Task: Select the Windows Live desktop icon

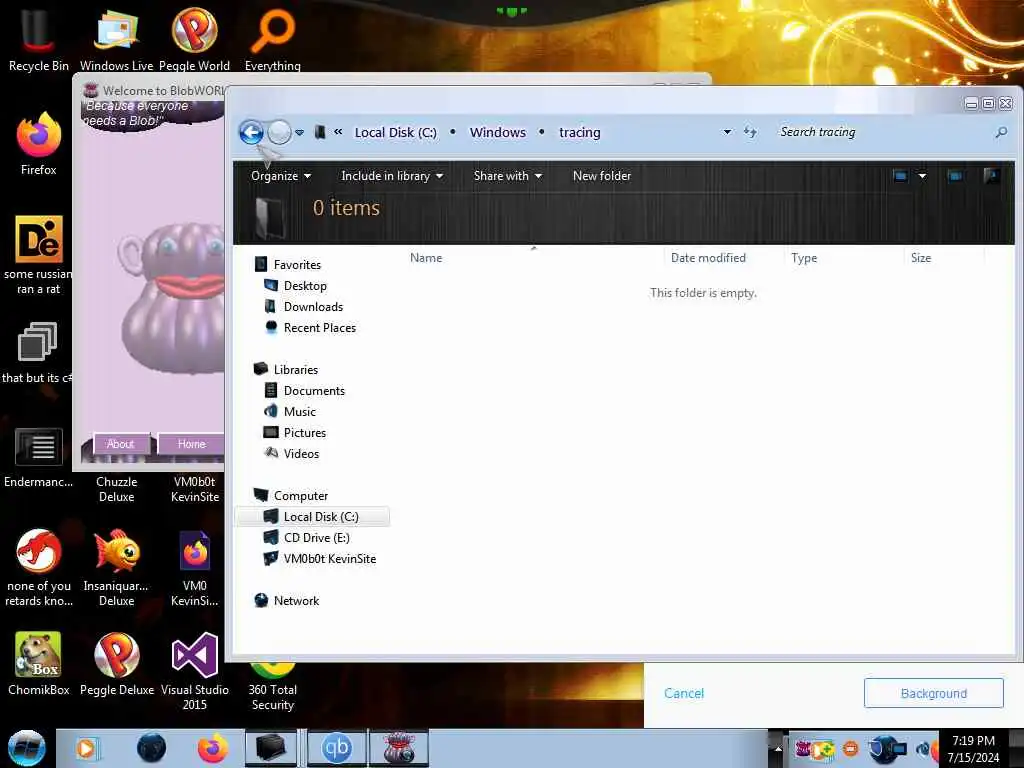Action: [116, 40]
